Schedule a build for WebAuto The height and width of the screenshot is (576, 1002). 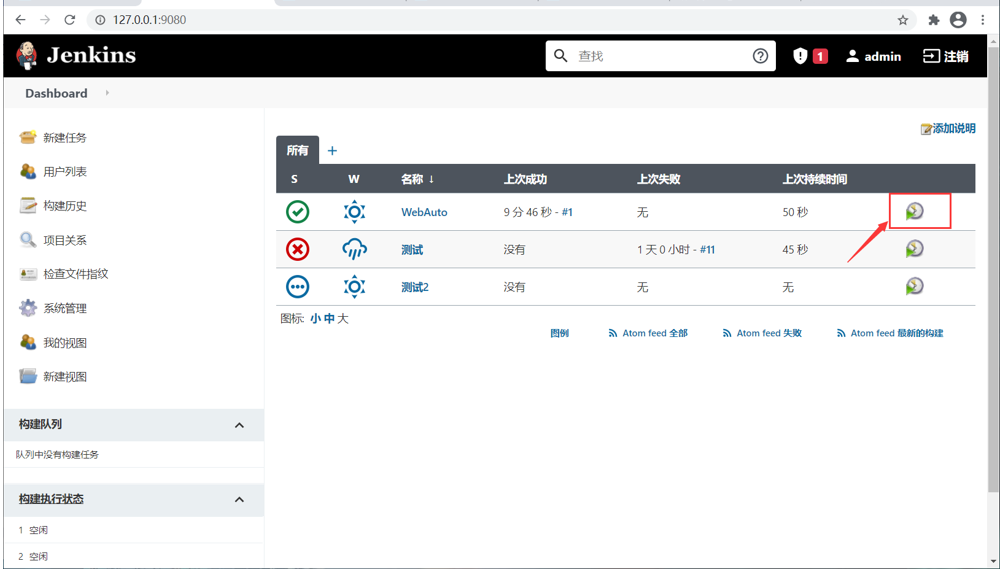(x=914, y=211)
